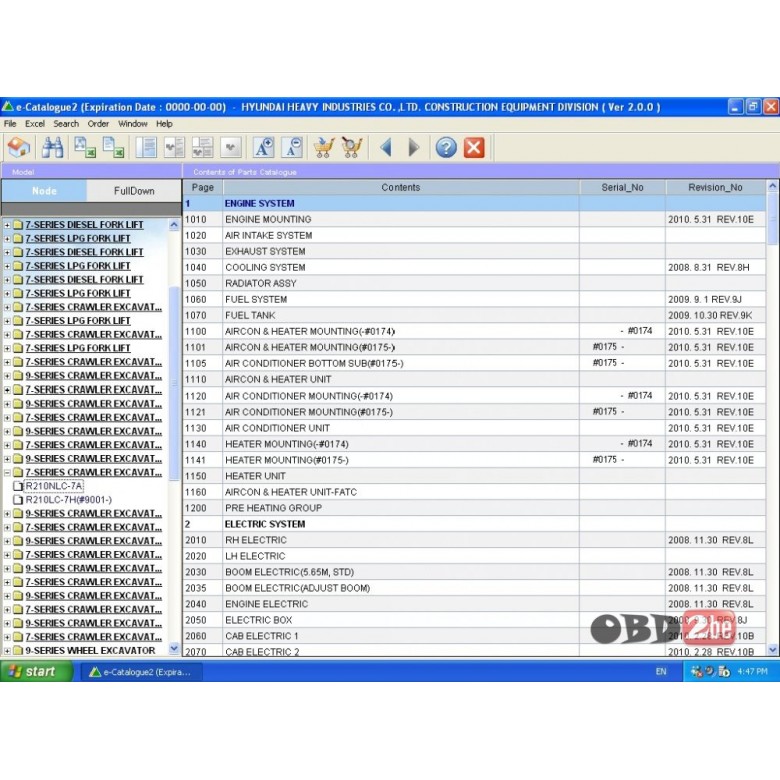780x780 pixels.
Task: Switch to the Node tab
Action: point(44,191)
